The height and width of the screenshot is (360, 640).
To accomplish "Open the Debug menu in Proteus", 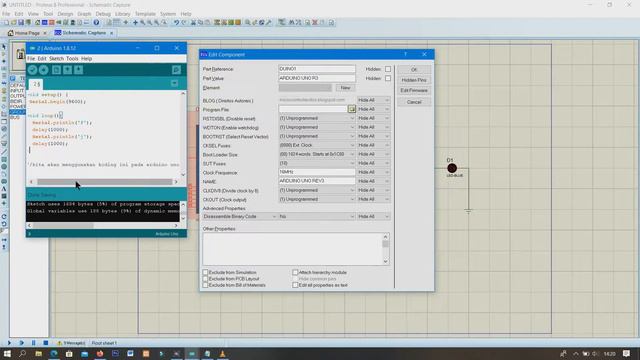I will [103, 14].
